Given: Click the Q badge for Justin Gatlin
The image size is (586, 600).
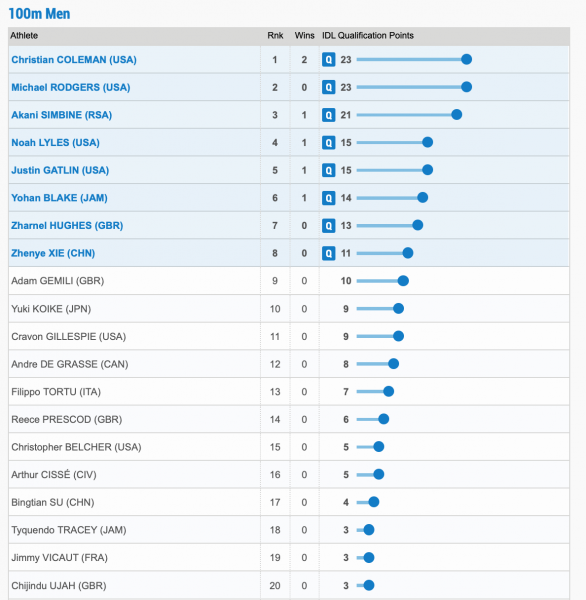Looking at the screenshot, I should coord(328,170).
